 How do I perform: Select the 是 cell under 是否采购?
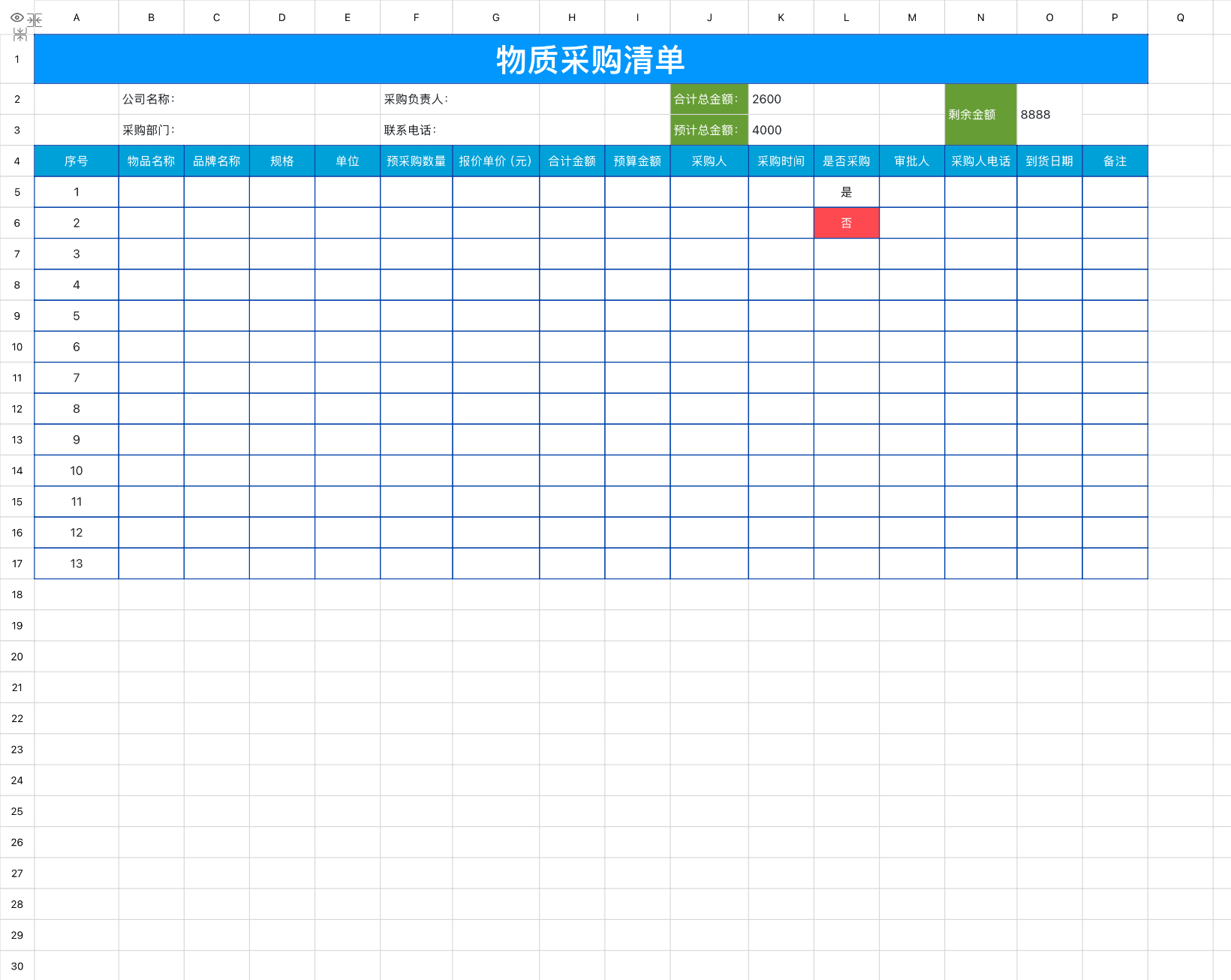pyautogui.click(x=846, y=192)
